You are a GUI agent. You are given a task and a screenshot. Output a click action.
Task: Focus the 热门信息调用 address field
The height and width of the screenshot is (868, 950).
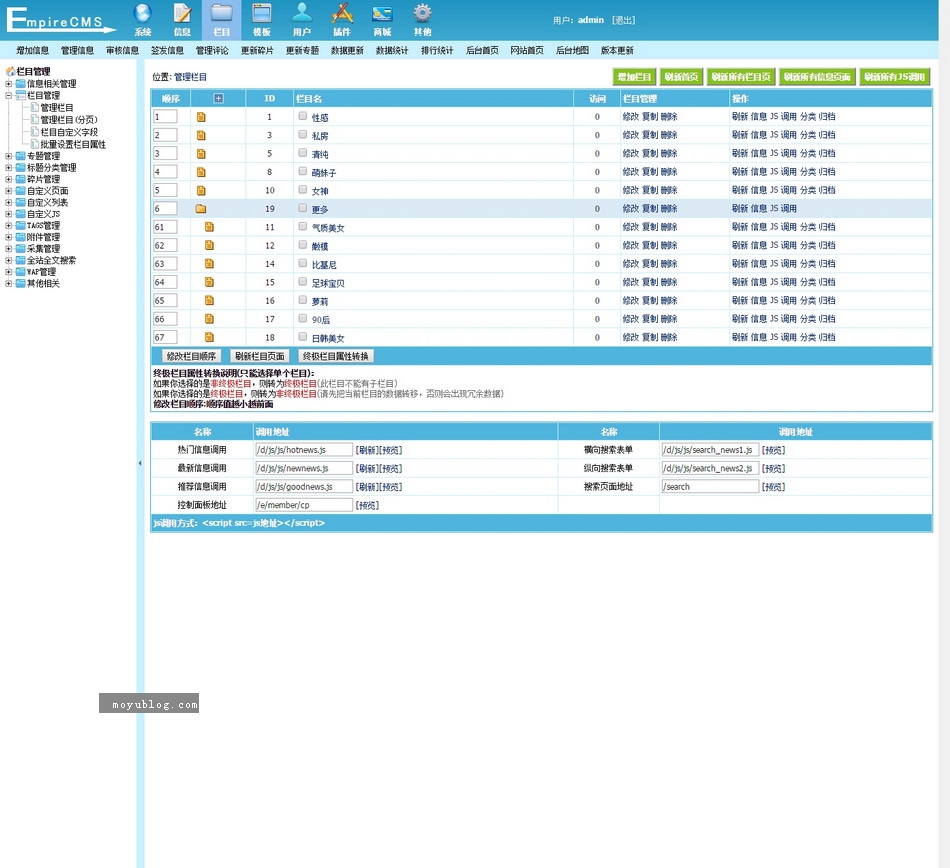[x=304, y=450]
